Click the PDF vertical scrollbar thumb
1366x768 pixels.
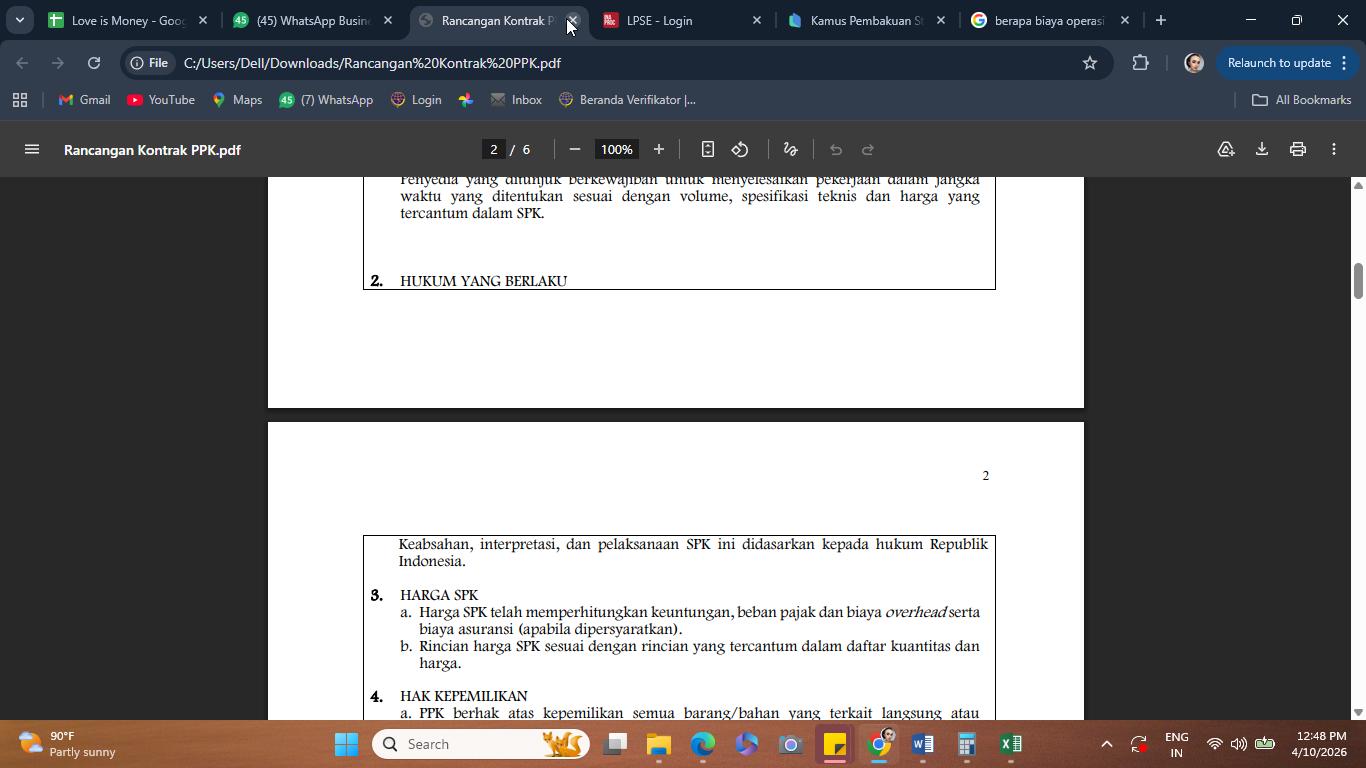pos(1358,280)
